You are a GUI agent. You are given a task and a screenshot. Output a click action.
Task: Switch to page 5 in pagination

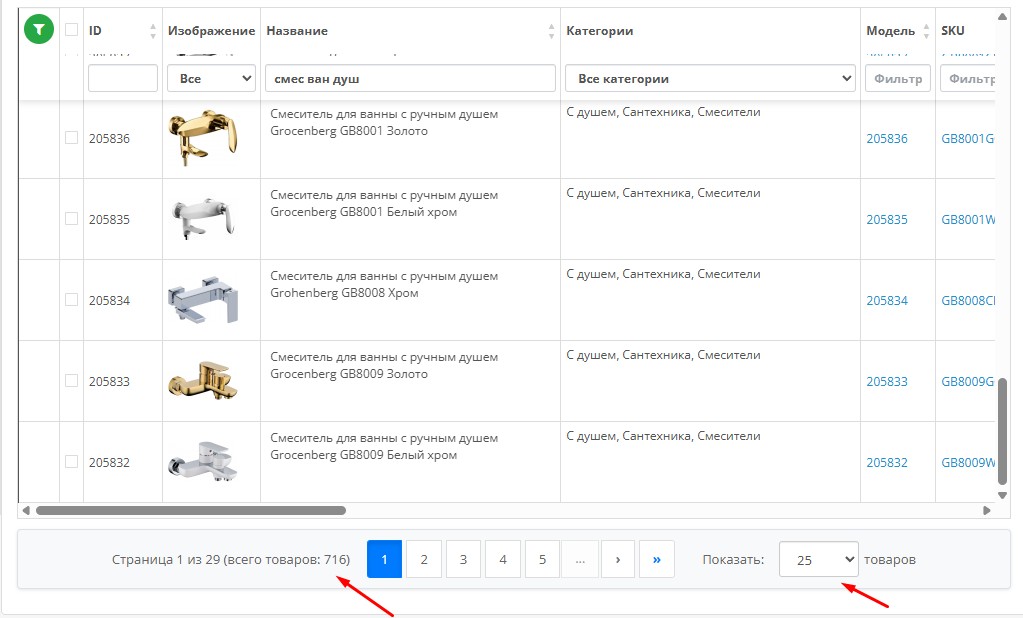(542, 560)
